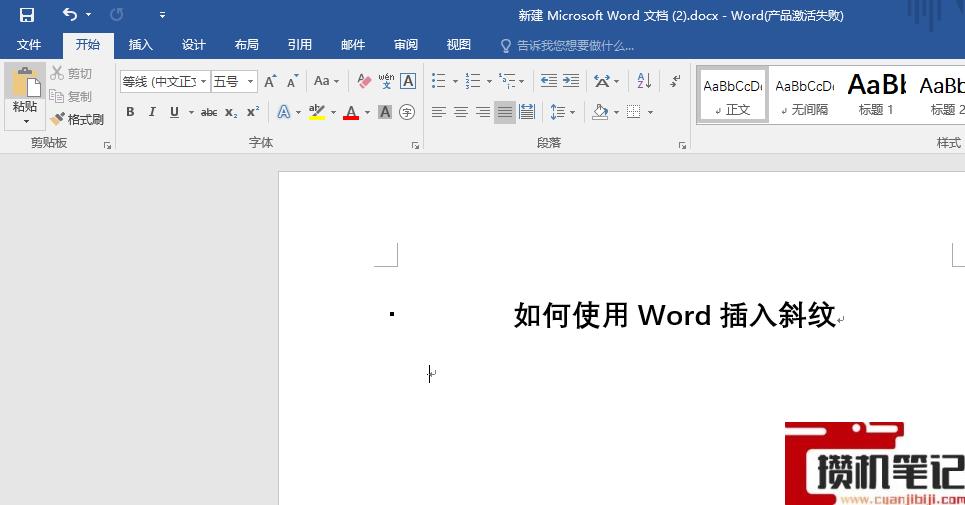Switch to the 邮件 tab
Viewport: 965px width, 505px height.
353,45
